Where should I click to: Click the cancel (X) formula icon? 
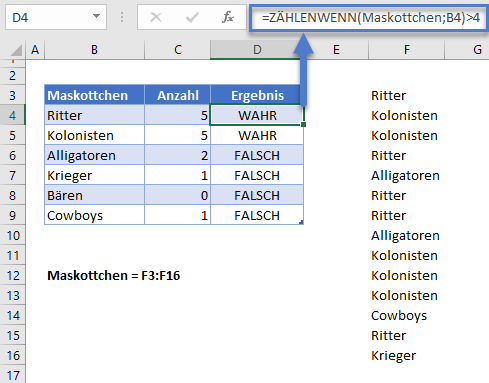156,17
